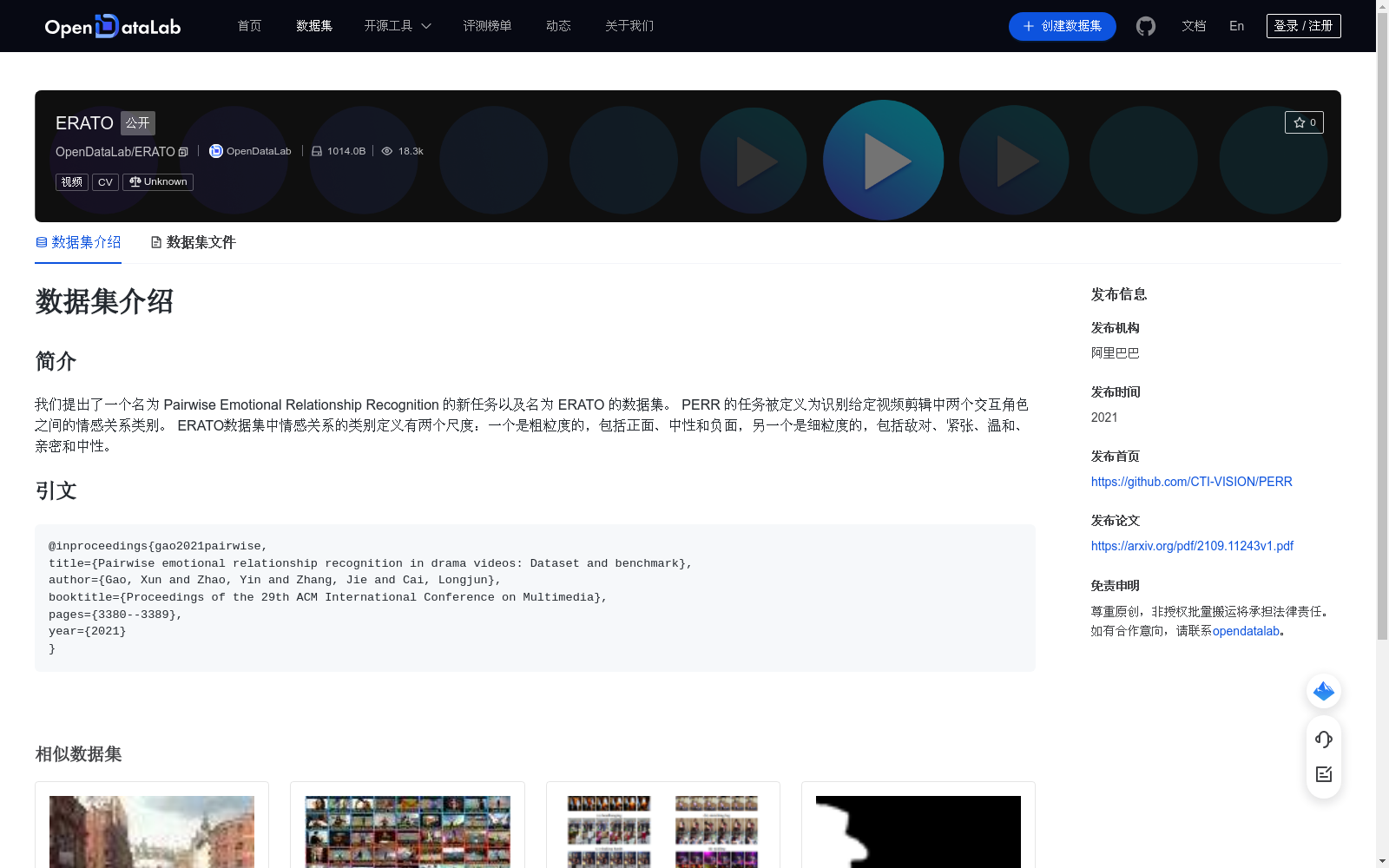Click the 1014.0B size value
The image size is (1389, 868).
pos(346,151)
